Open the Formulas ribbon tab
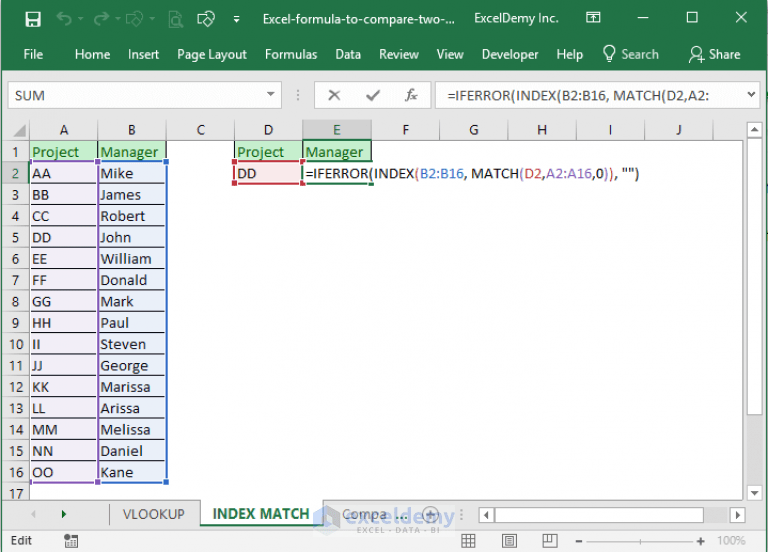Screen dimensions: 768x552 click(x=291, y=54)
